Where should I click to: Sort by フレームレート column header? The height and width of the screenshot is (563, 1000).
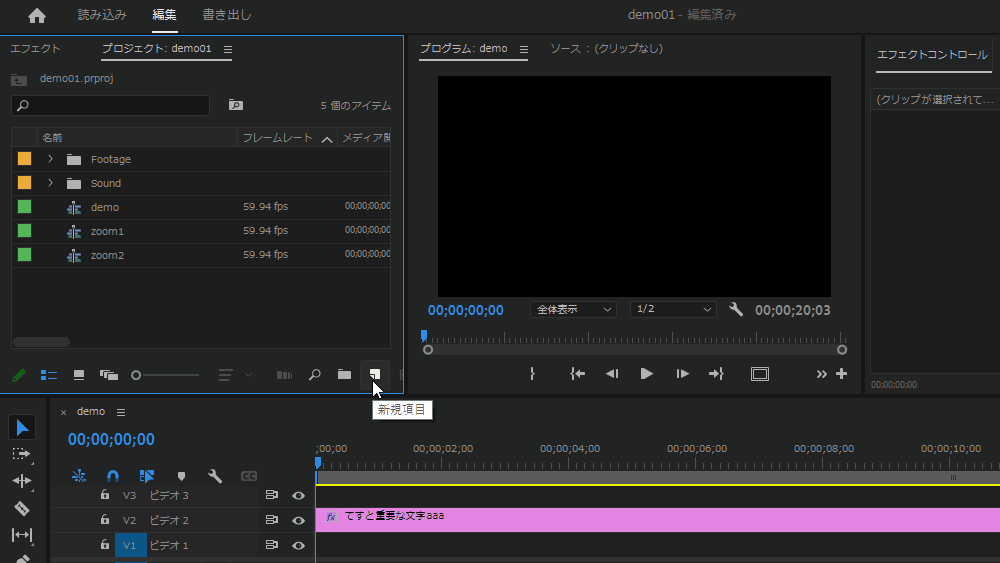click(x=277, y=138)
